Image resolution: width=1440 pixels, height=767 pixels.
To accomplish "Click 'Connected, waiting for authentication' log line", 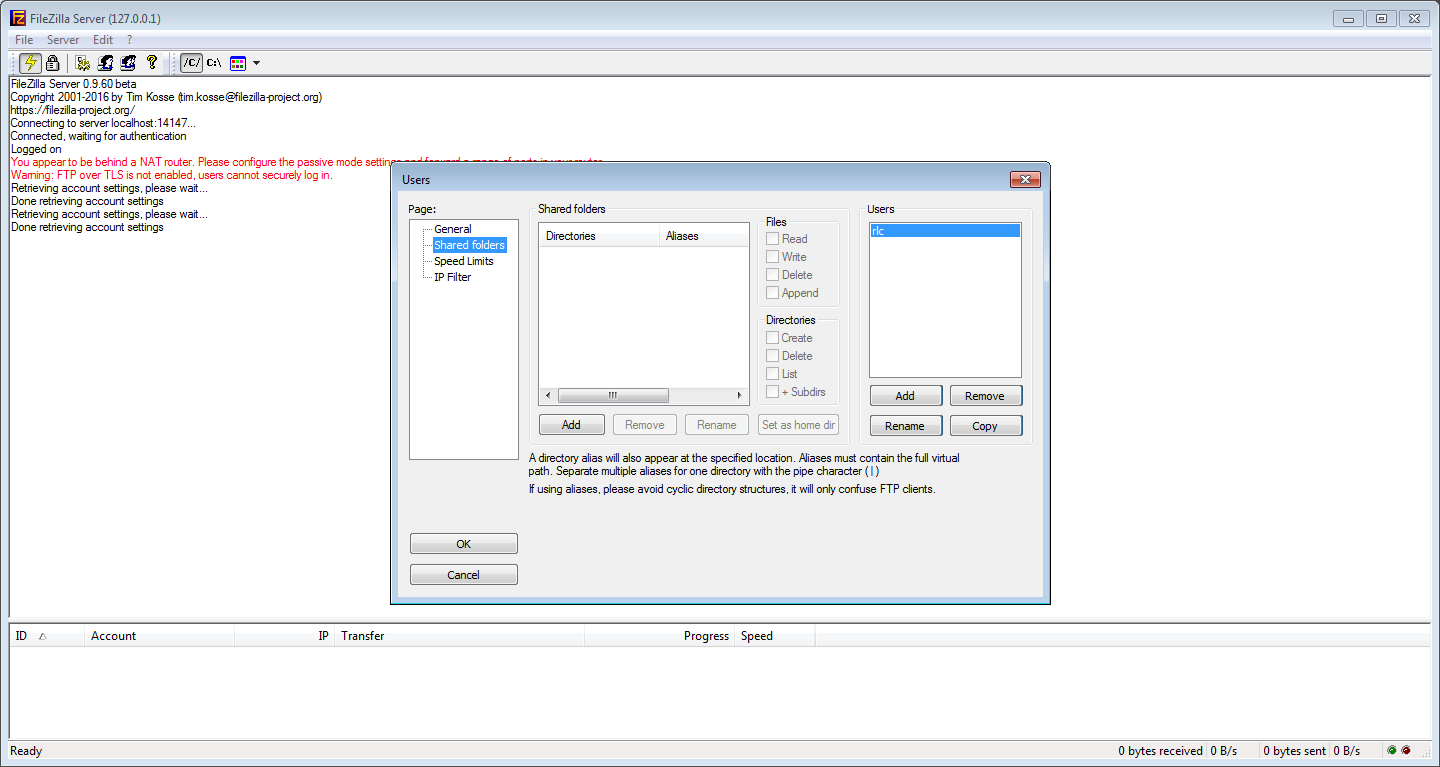I will 98,136.
